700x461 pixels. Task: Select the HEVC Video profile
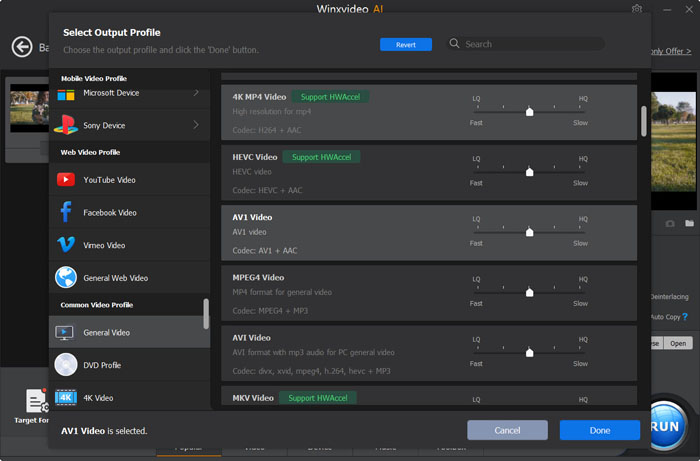click(429, 173)
